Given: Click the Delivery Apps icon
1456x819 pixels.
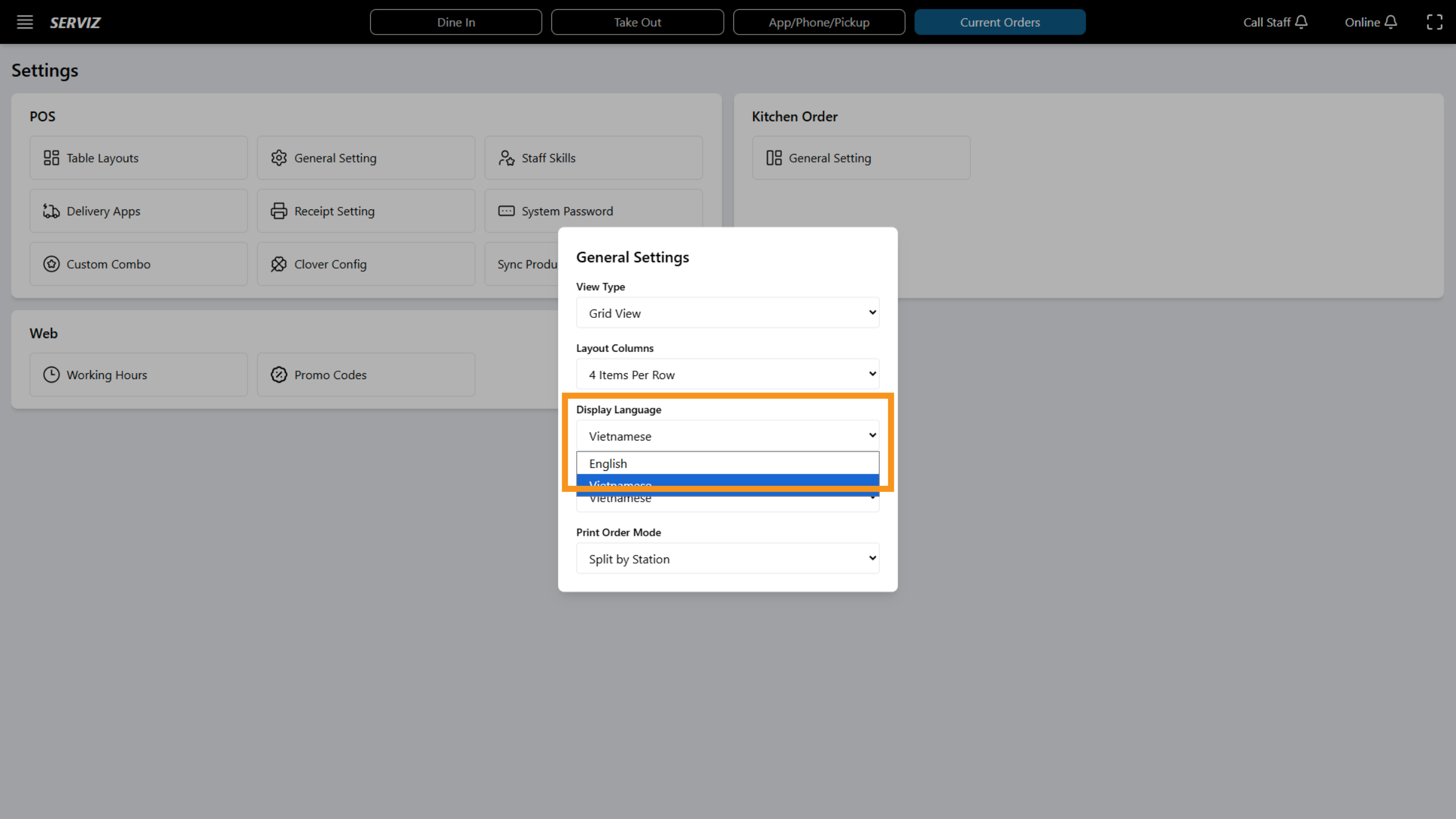Looking at the screenshot, I should pos(51,211).
